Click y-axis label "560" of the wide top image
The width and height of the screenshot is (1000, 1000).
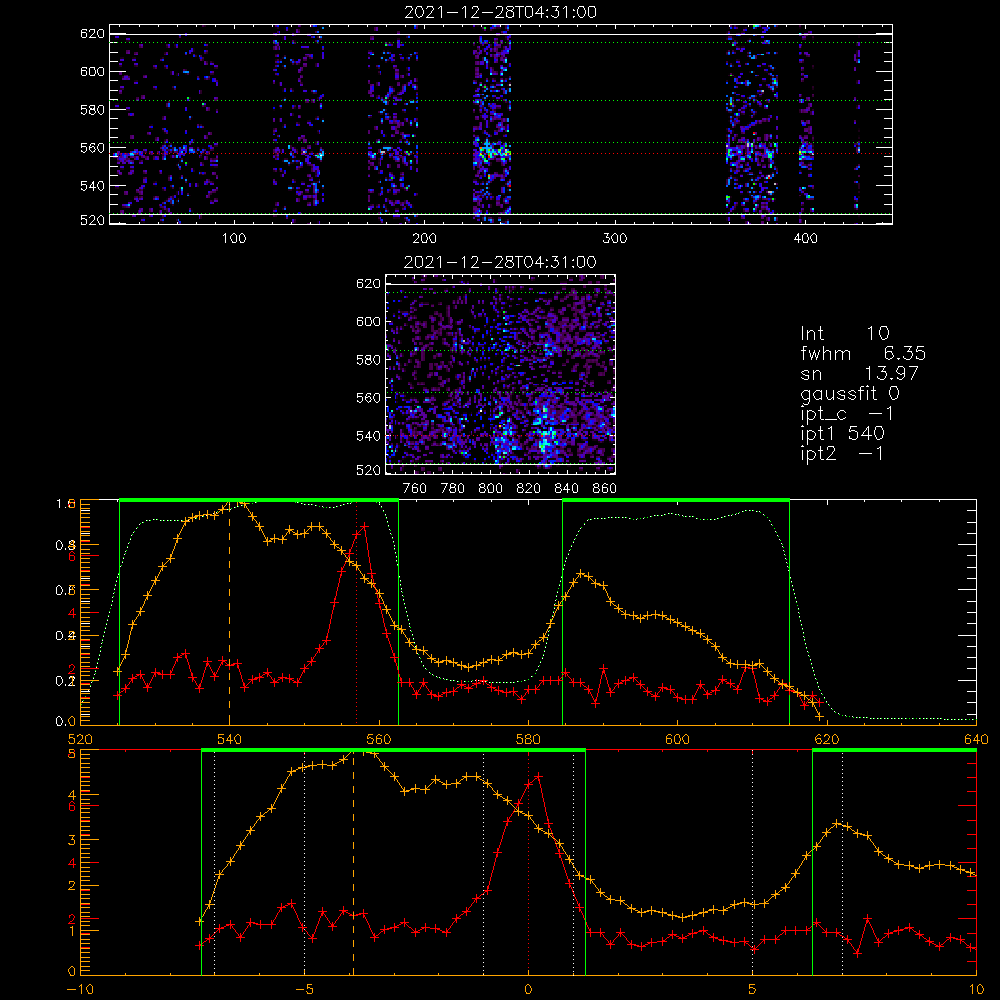coord(92,148)
